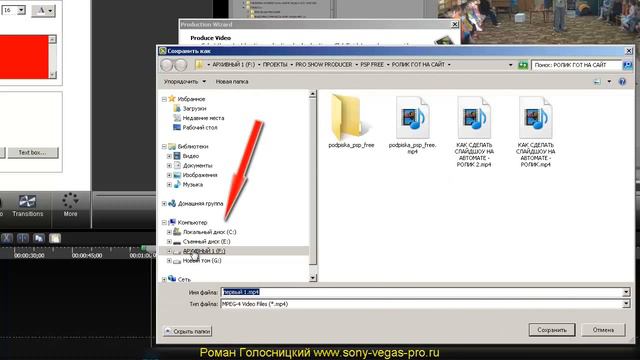Click the Новая папка button
Viewport: 640px width, 360px height.
(x=232, y=82)
